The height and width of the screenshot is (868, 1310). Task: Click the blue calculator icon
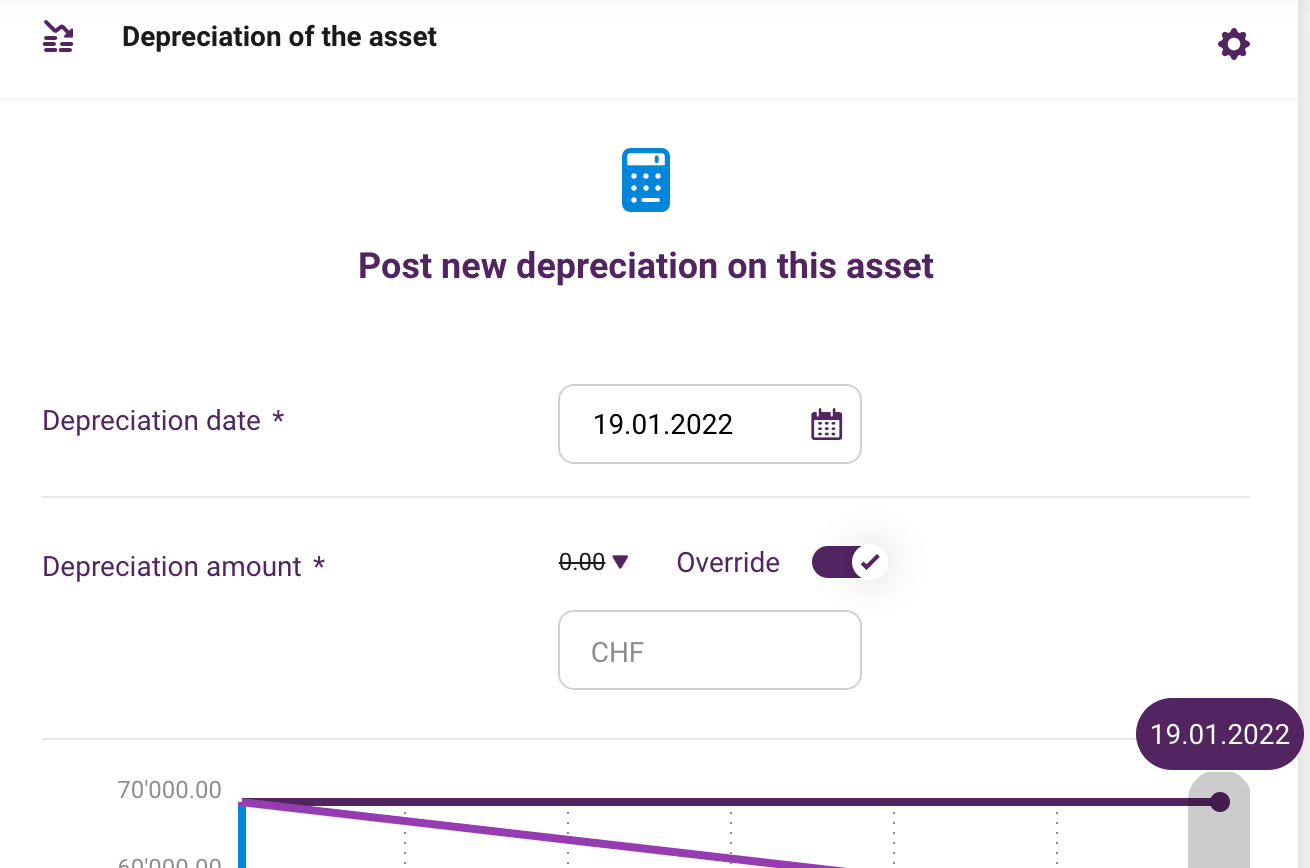point(646,180)
